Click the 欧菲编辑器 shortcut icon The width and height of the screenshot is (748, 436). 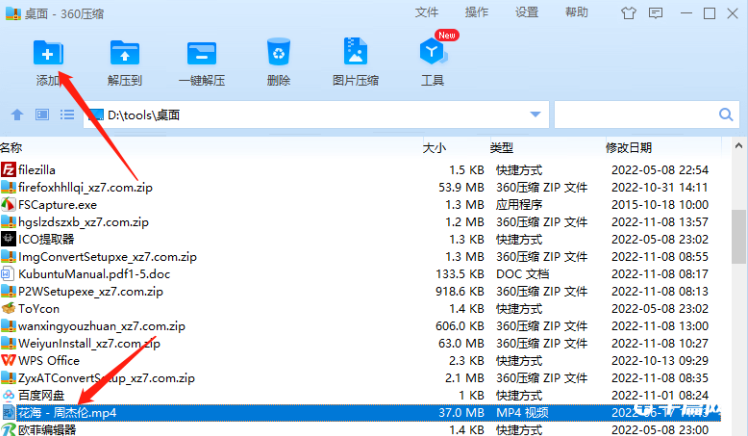[x=8, y=429]
